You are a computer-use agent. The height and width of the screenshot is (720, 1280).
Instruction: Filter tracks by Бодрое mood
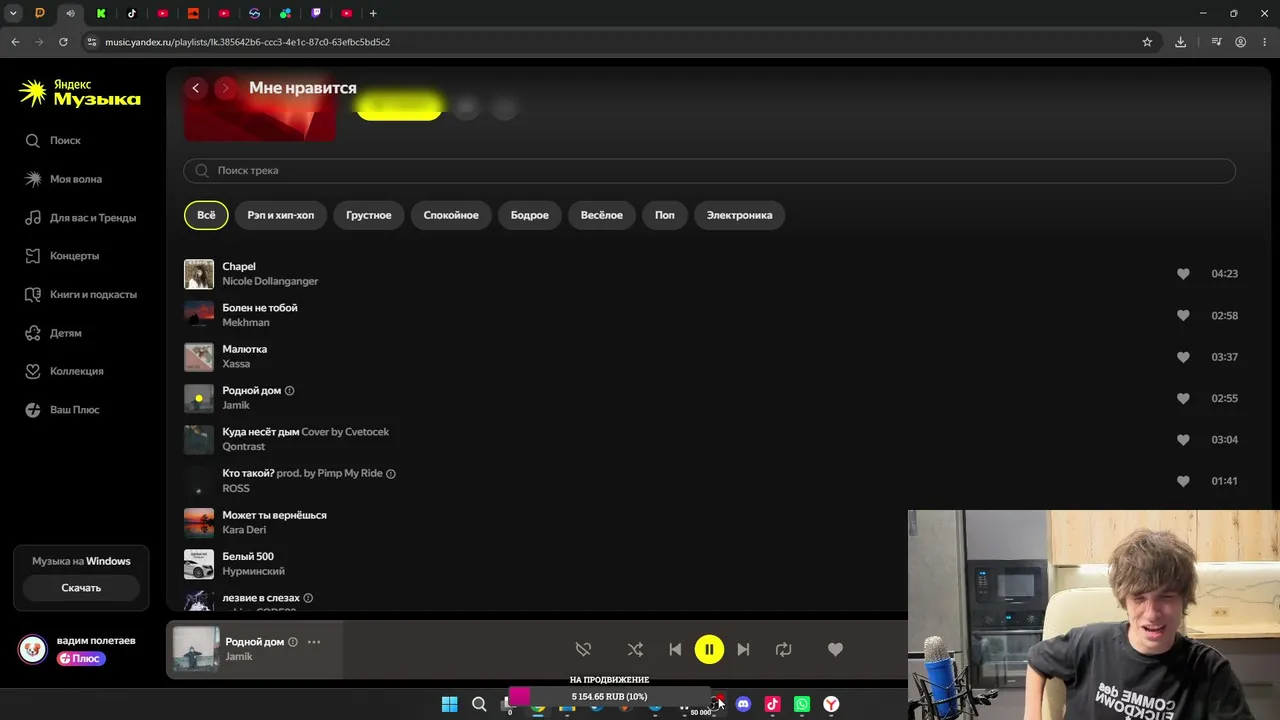pyautogui.click(x=530, y=215)
